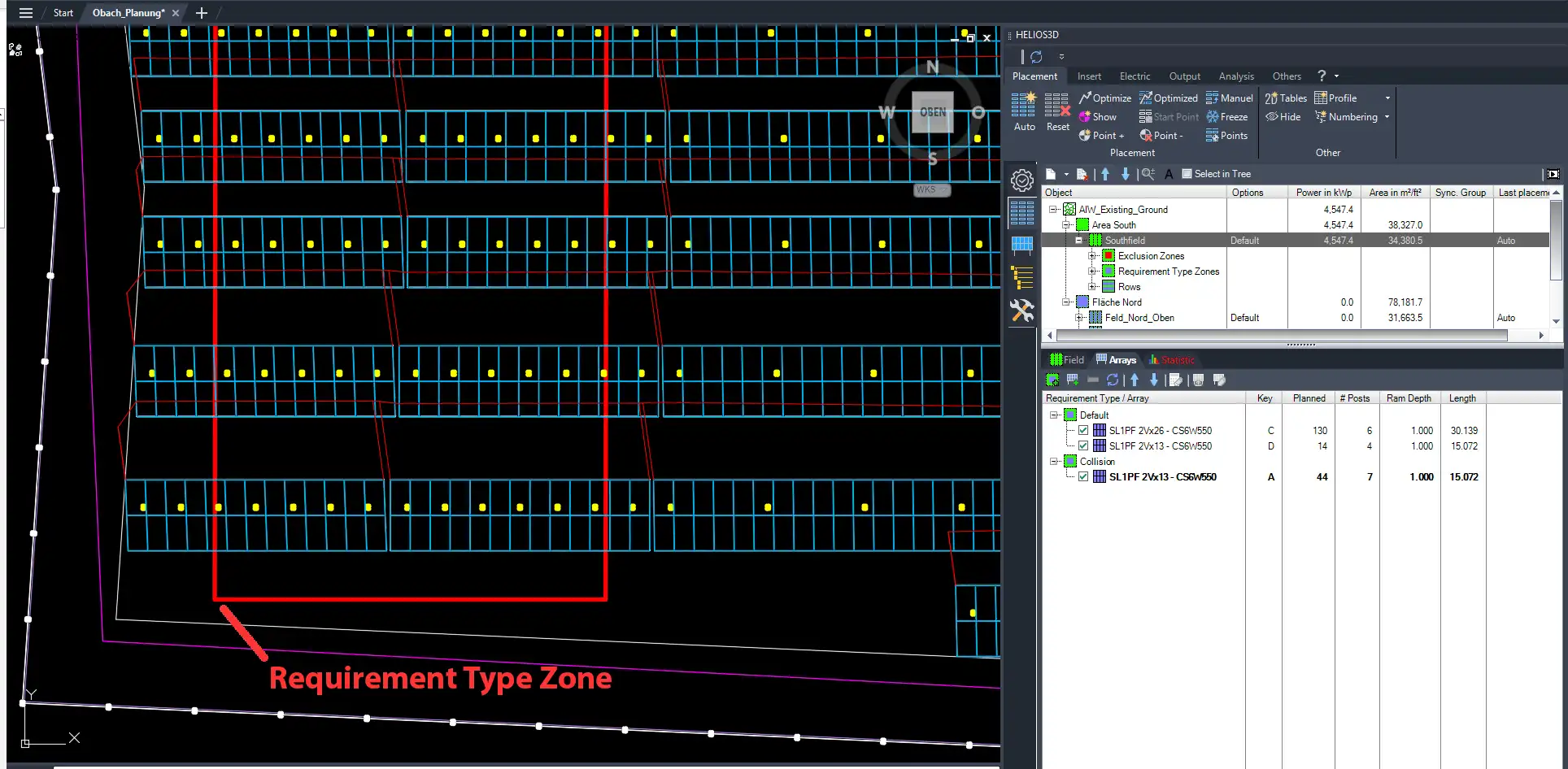Expand the Requirement Type Zones node

click(x=1092, y=272)
